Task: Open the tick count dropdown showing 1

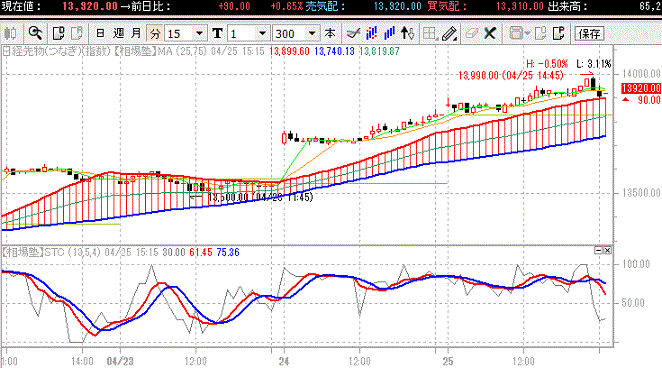Action: pyautogui.click(x=262, y=33)
